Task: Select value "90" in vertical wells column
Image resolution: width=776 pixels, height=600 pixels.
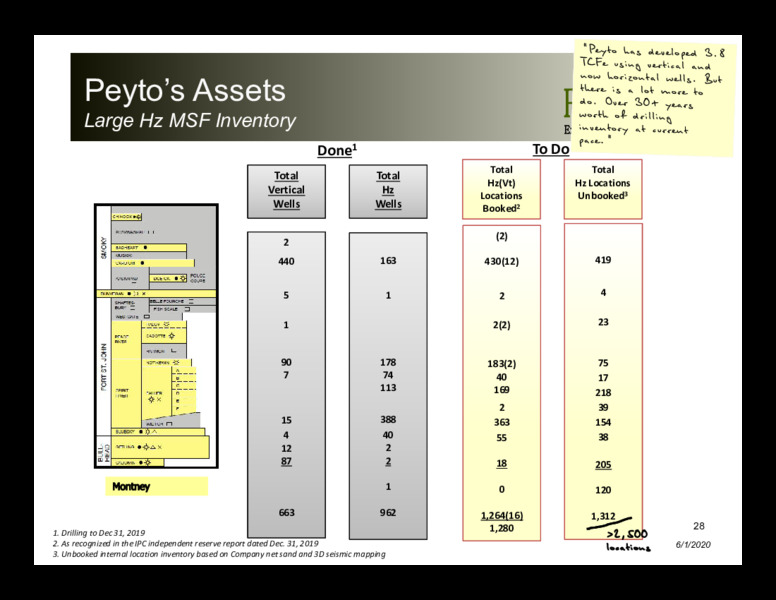Action: [x=287, y=362]
